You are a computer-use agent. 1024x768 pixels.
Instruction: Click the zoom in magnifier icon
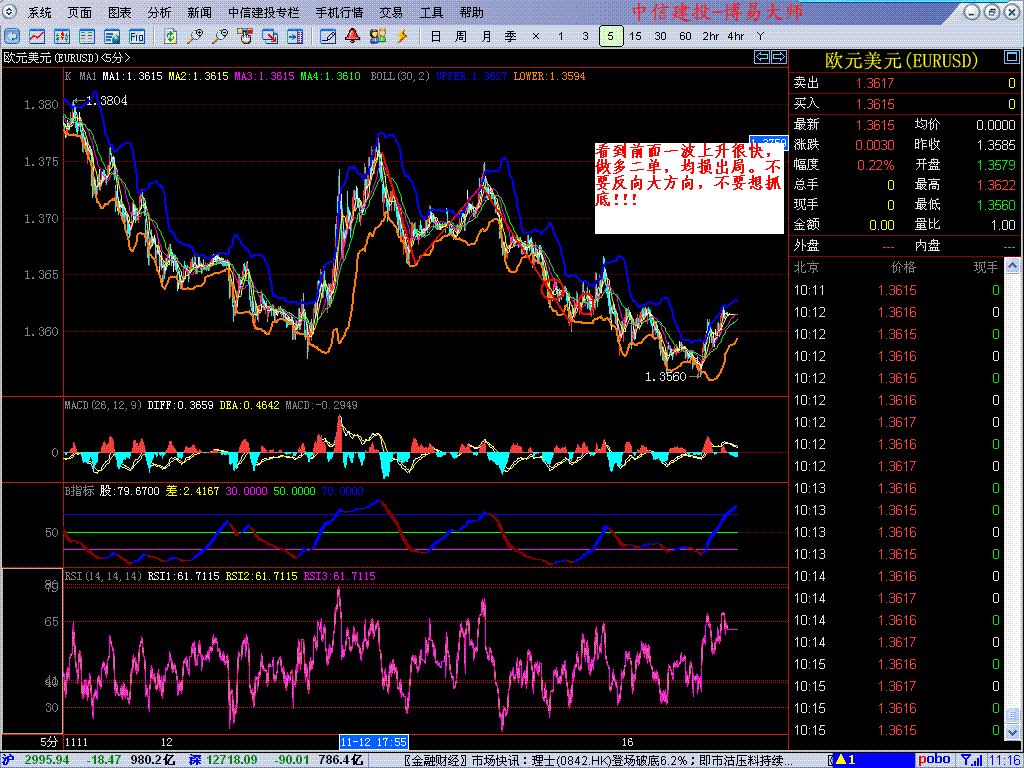point(196,36)
